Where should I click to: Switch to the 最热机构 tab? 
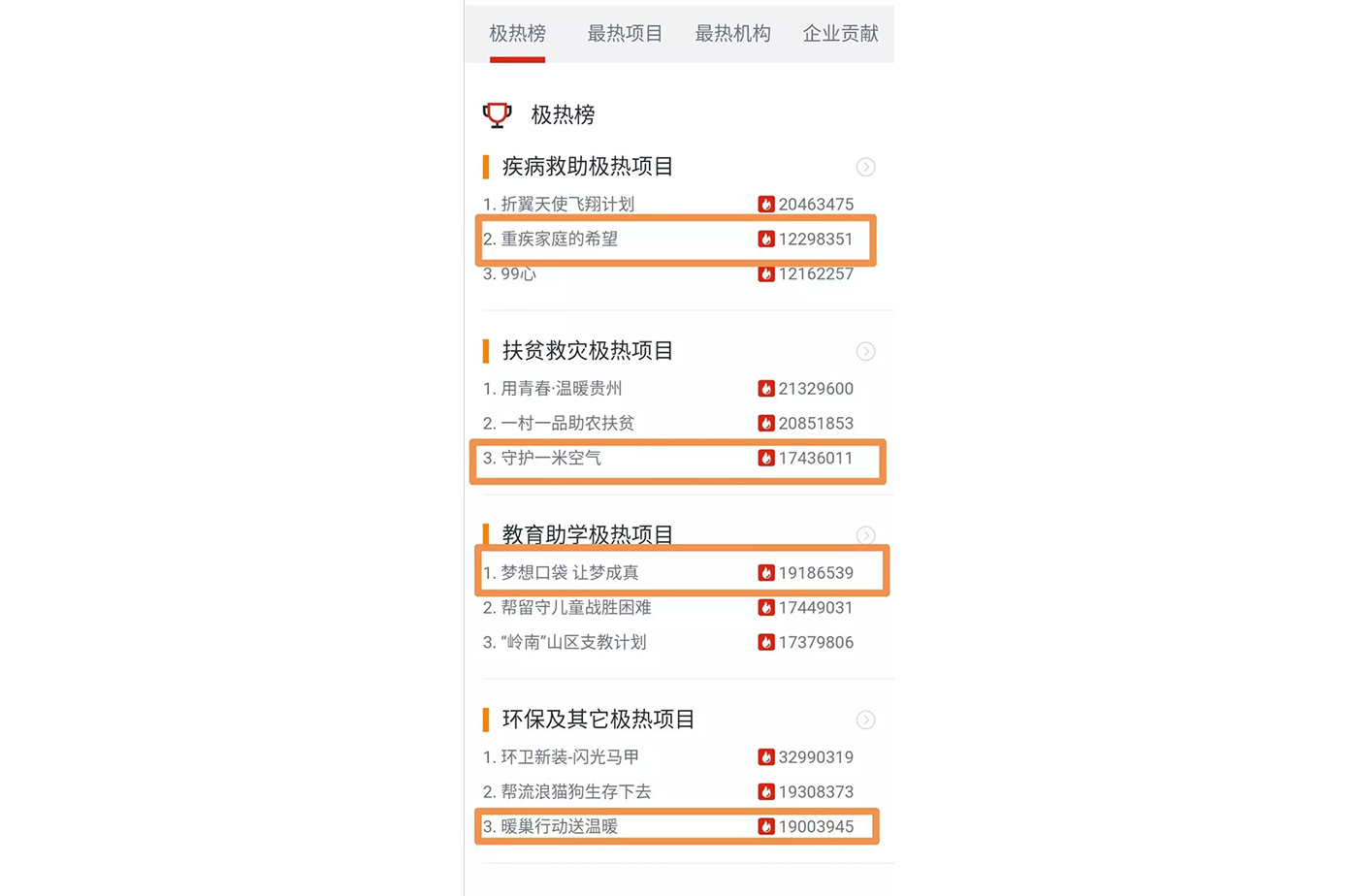(732, 34)
